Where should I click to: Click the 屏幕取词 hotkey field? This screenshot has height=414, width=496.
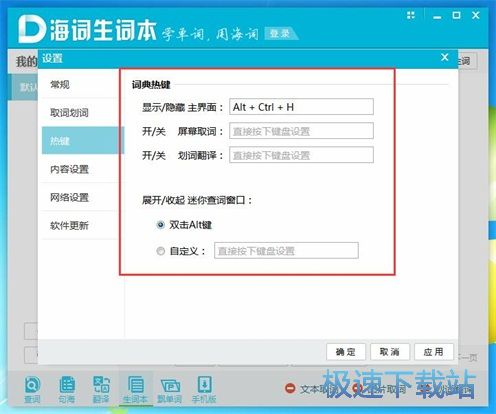(301, 131)
